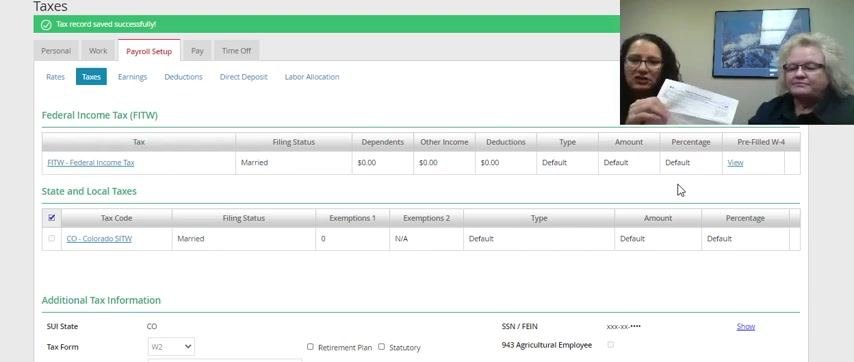This screenshot has width=854, height=362.
Task: Open the Tax Form W2 dropdown
Action: click(171, 347)
